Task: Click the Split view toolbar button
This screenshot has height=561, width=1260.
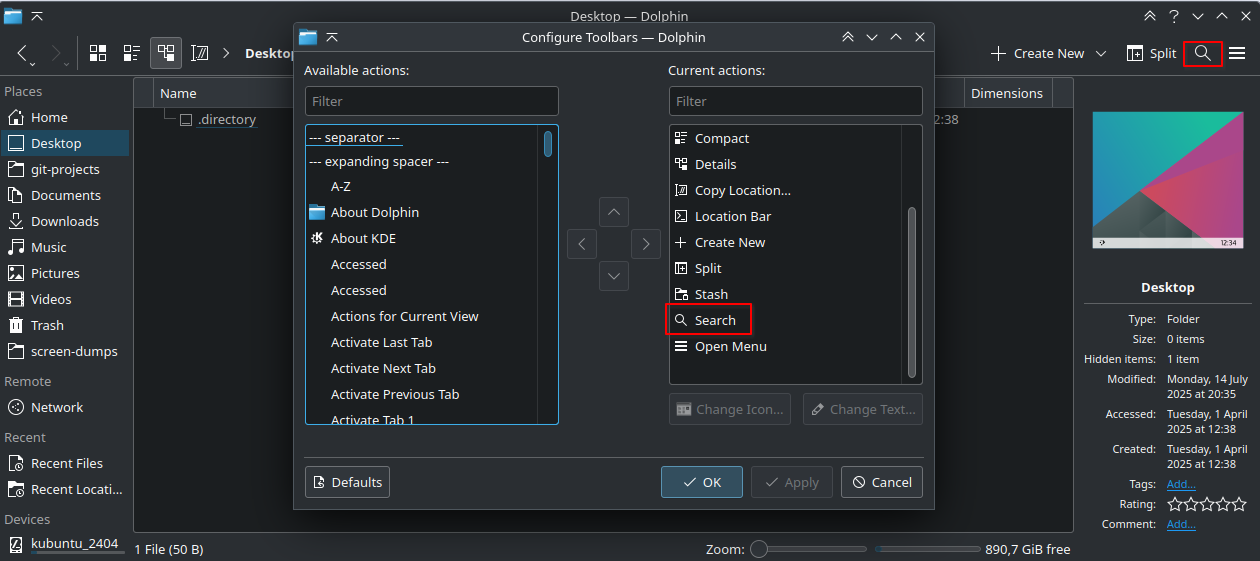Action: (x=1151, y=53)
